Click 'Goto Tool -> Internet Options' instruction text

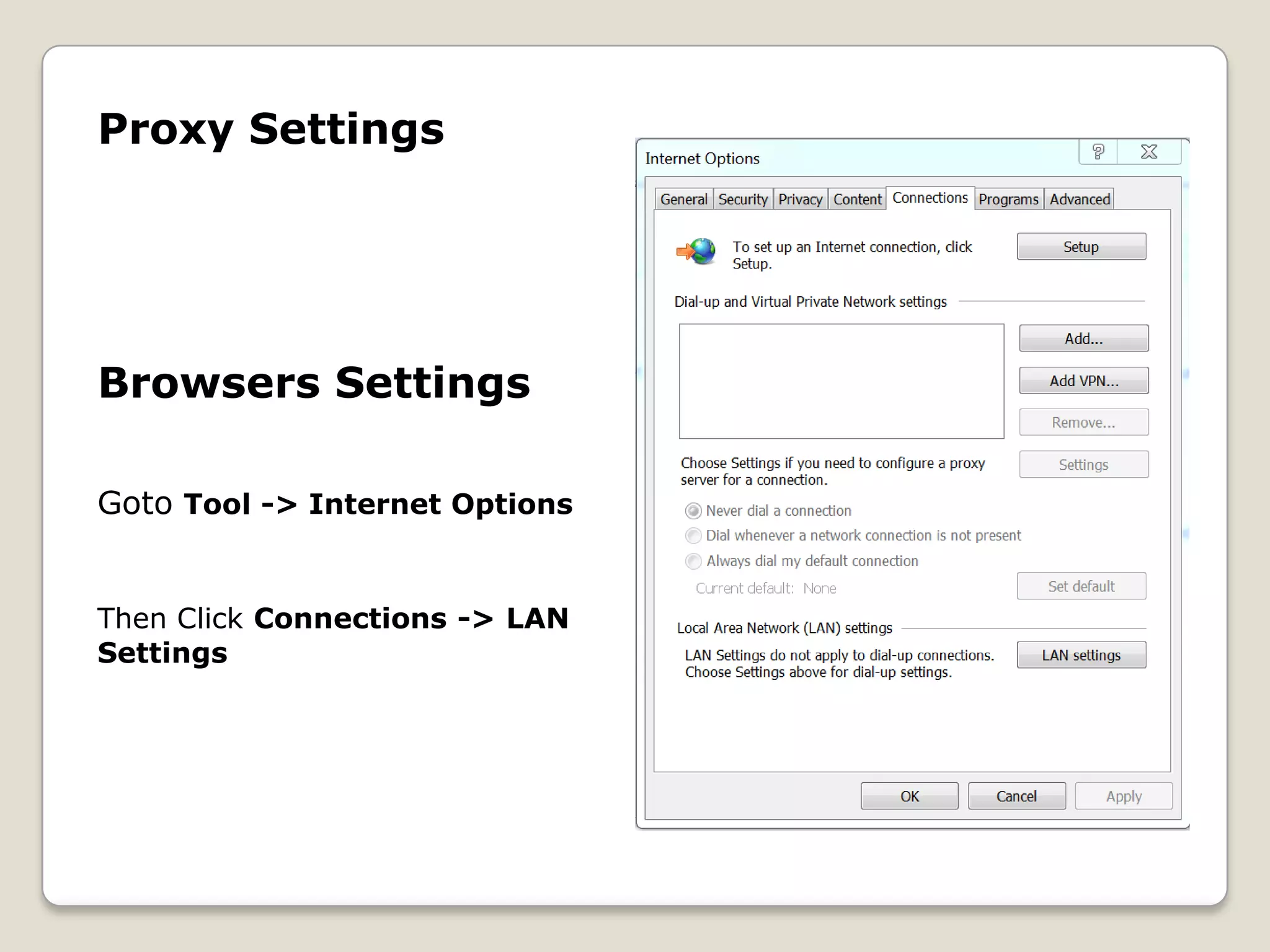click(x=335, y=503)
